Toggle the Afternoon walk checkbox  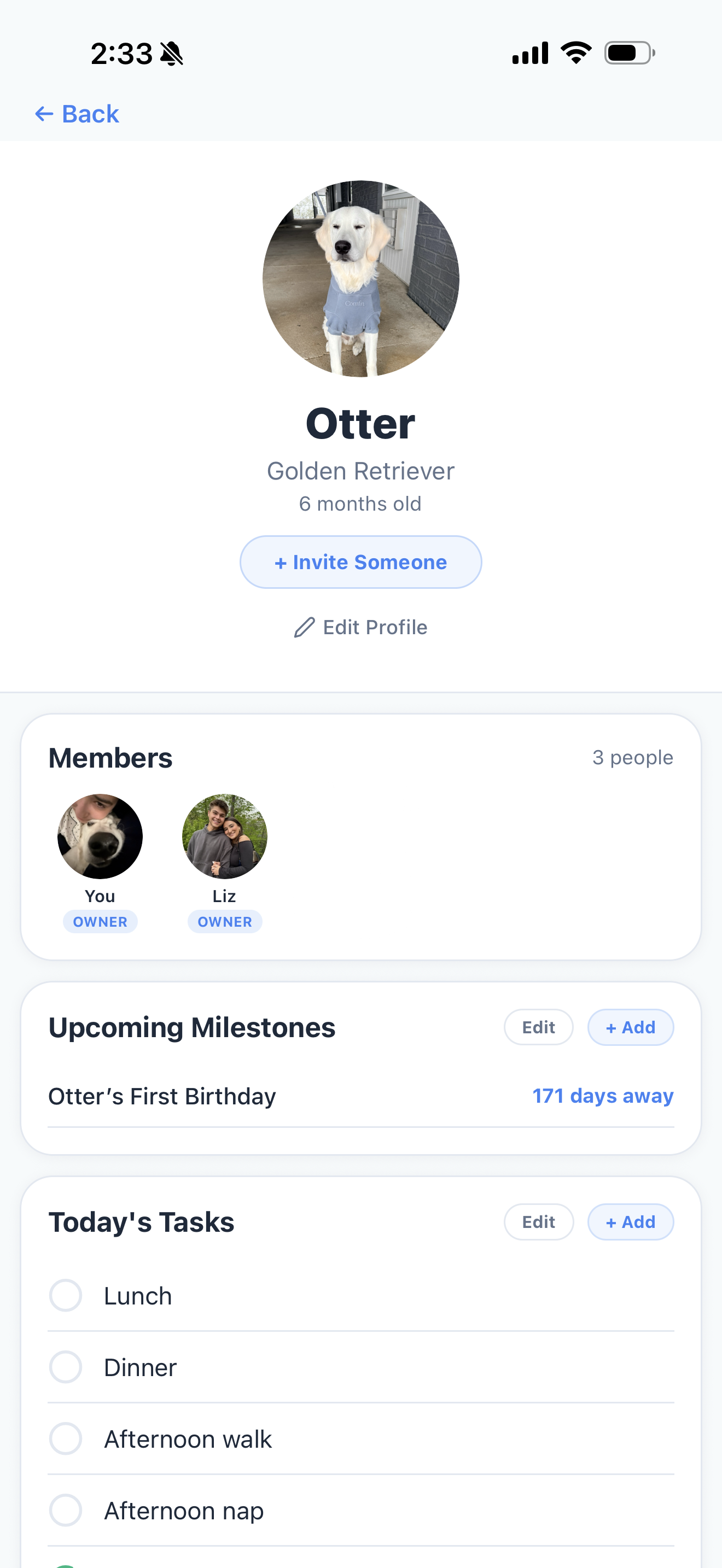point(66,1439)
